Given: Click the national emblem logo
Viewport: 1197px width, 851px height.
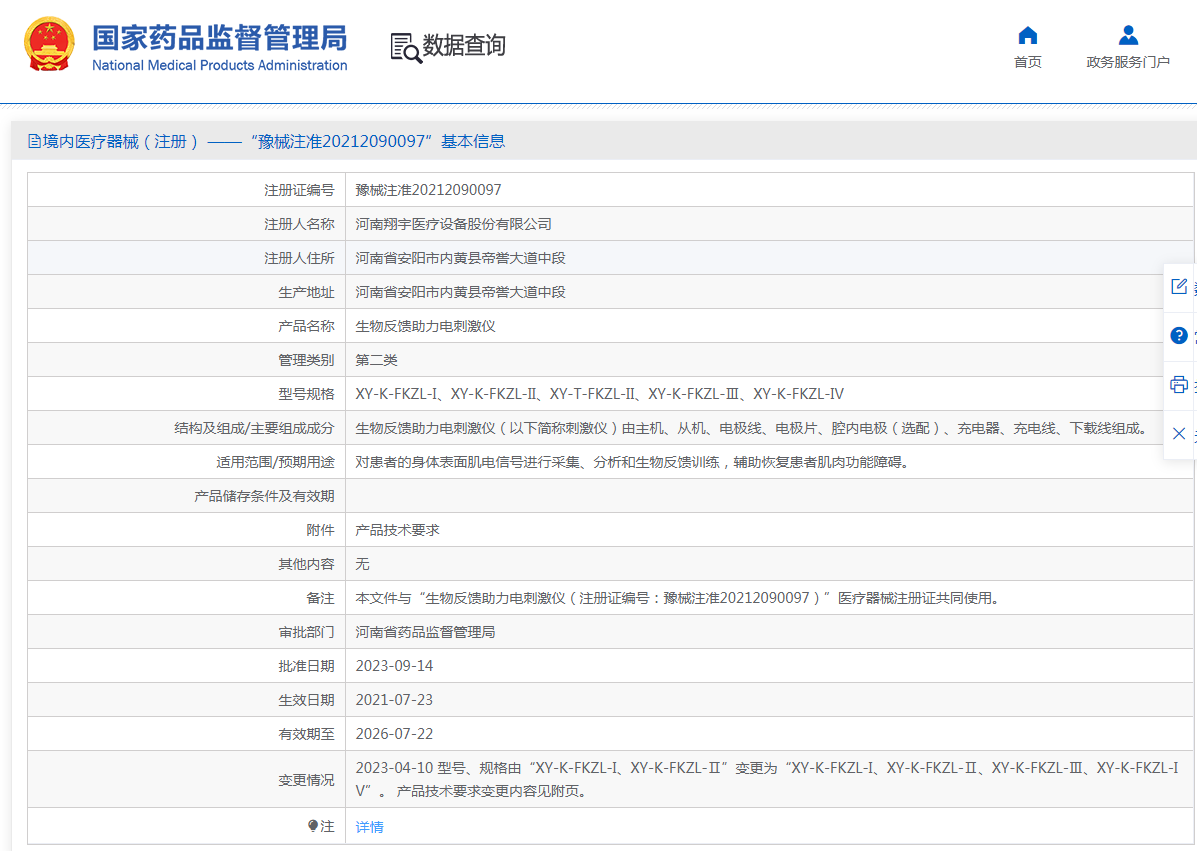Looking at the screenshot, I should (x=50, y=44).
